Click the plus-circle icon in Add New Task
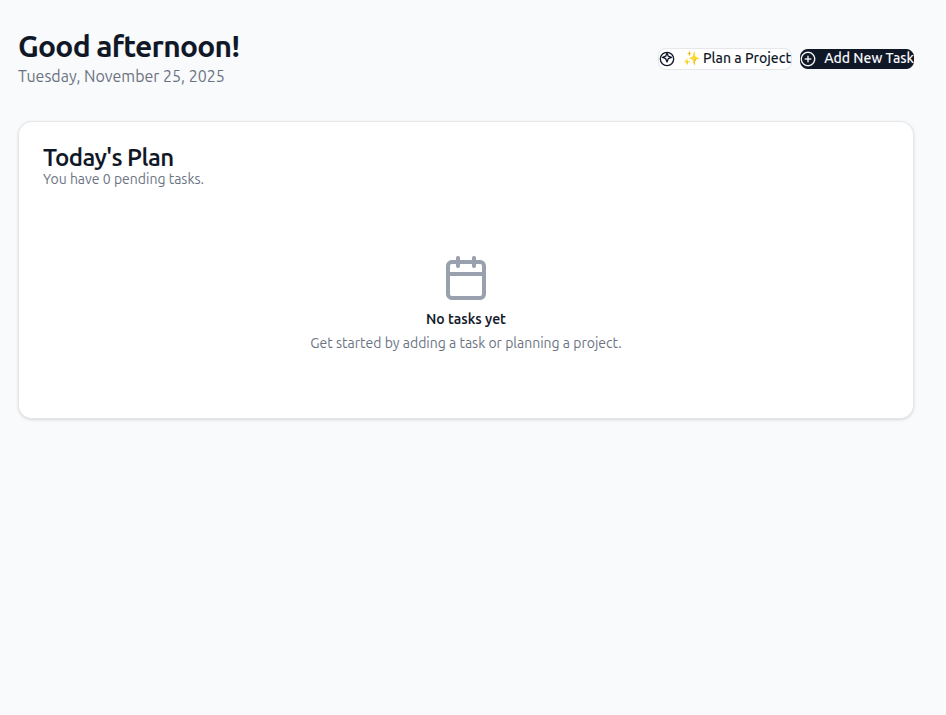 (x=808, y=59)
